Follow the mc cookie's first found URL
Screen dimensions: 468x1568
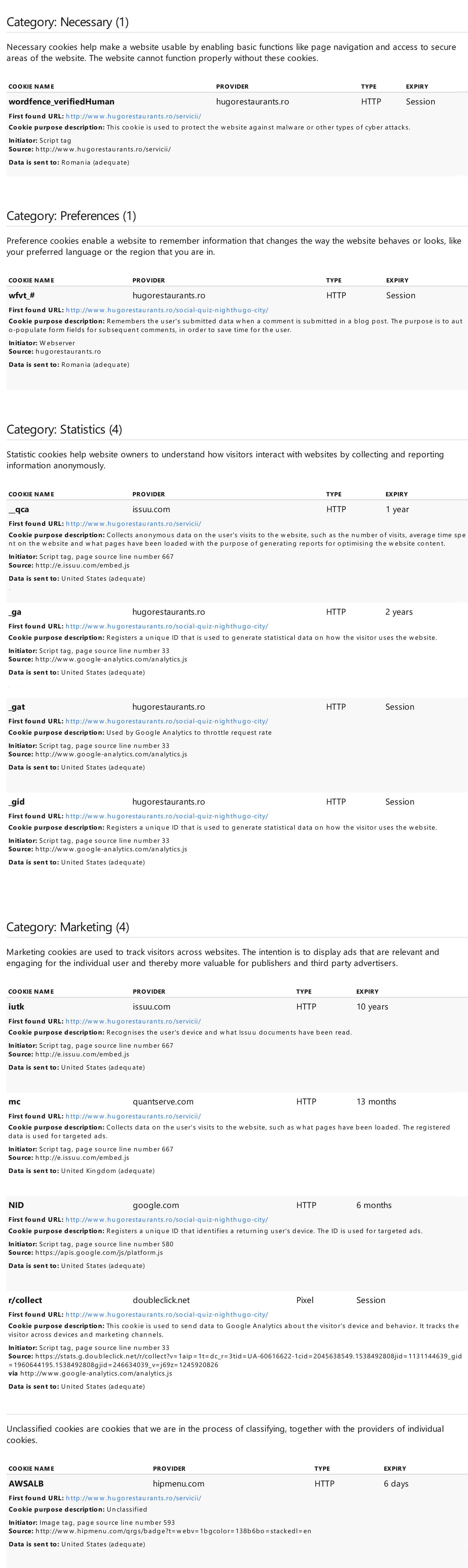[133, 1116]
